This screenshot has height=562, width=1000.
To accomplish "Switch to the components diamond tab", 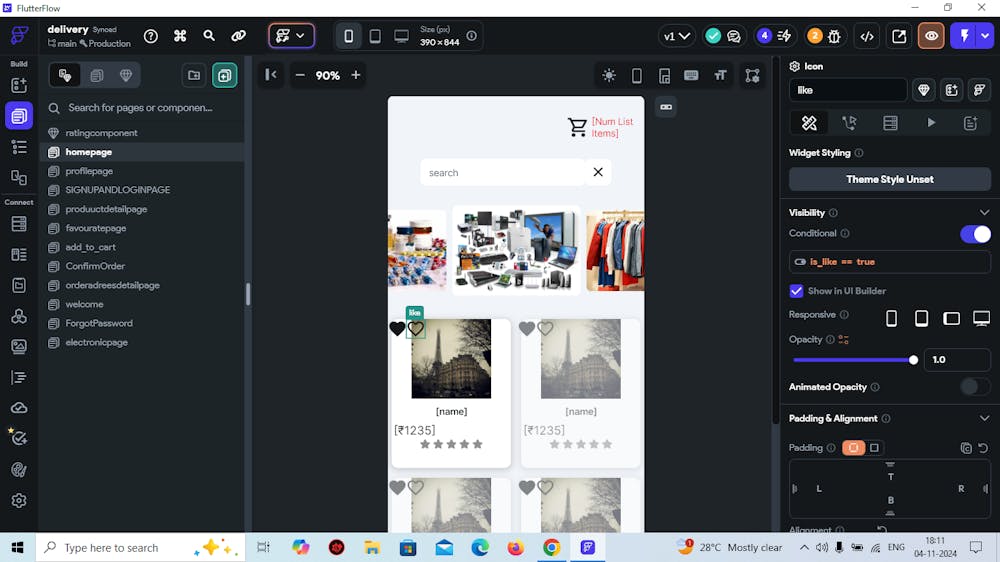I will point(126,75).
